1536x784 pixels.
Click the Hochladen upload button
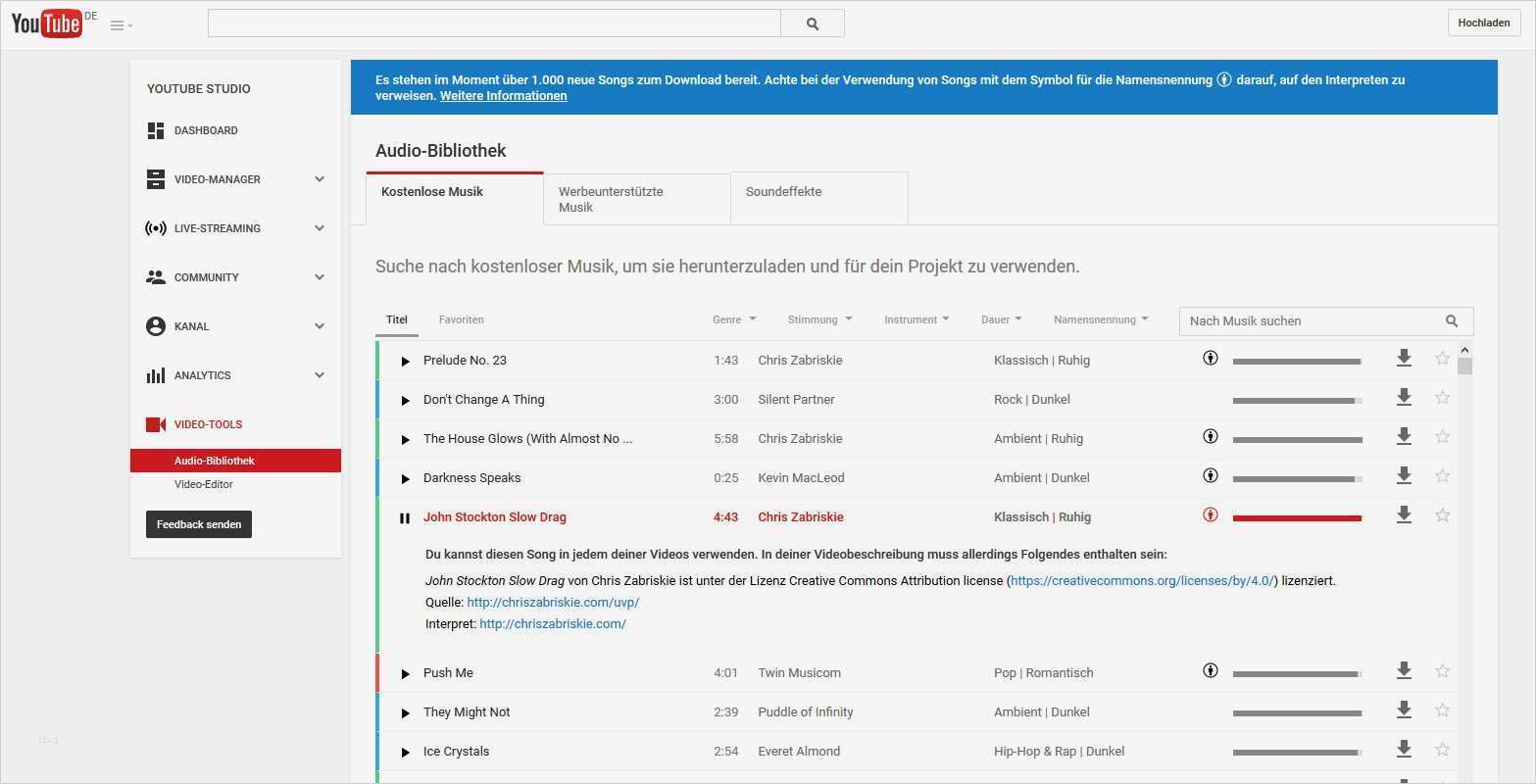[1484, 23]
